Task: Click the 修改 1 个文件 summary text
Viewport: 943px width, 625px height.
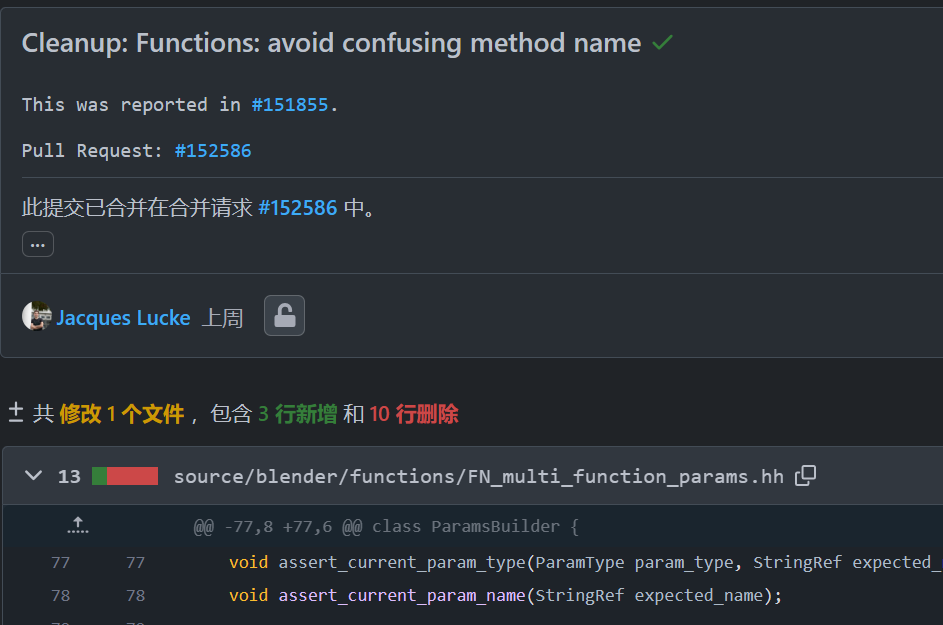Action: point(122,414)
